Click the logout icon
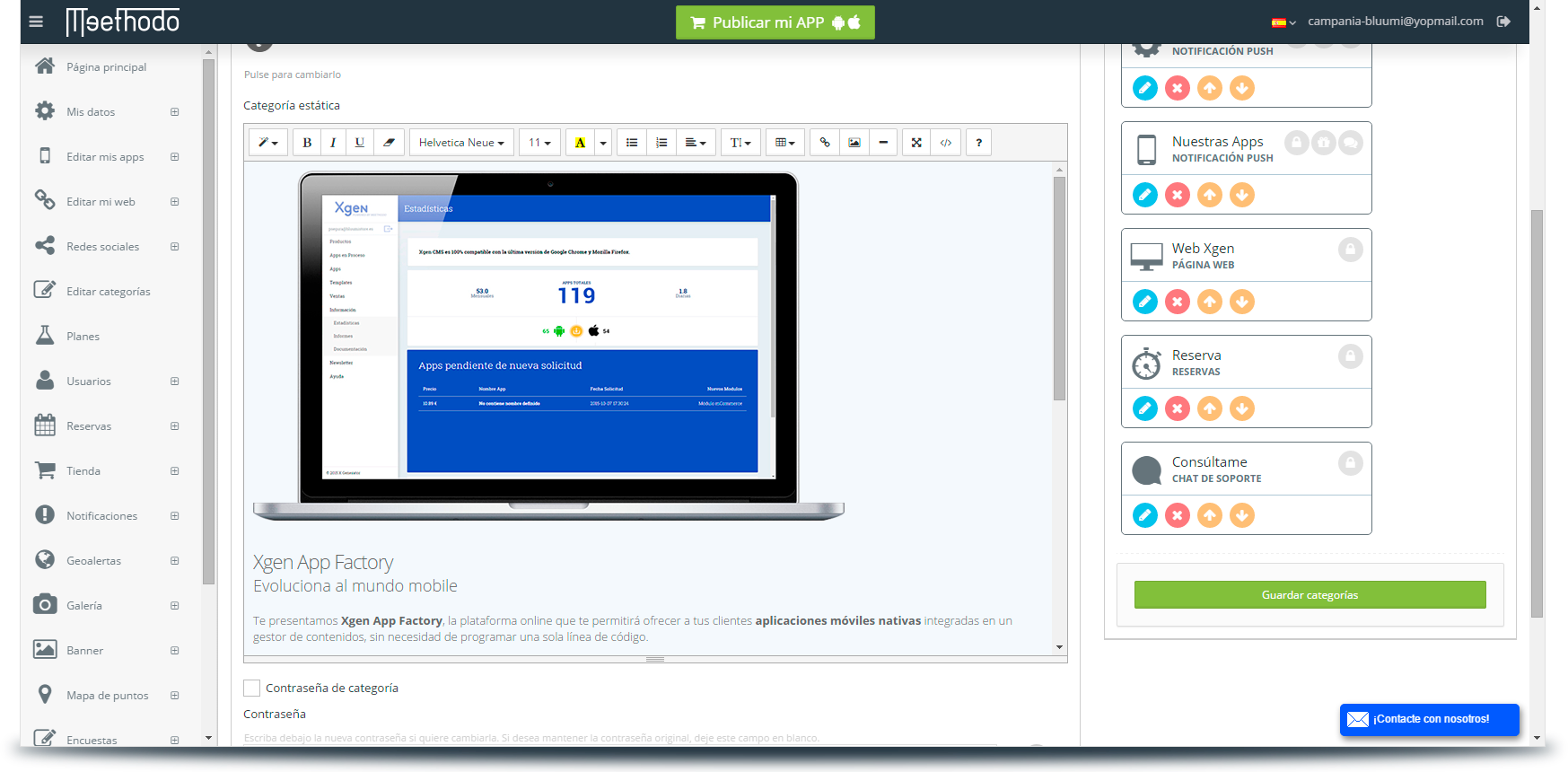This screenshot has height=772, width=1568. (1503, 22)
